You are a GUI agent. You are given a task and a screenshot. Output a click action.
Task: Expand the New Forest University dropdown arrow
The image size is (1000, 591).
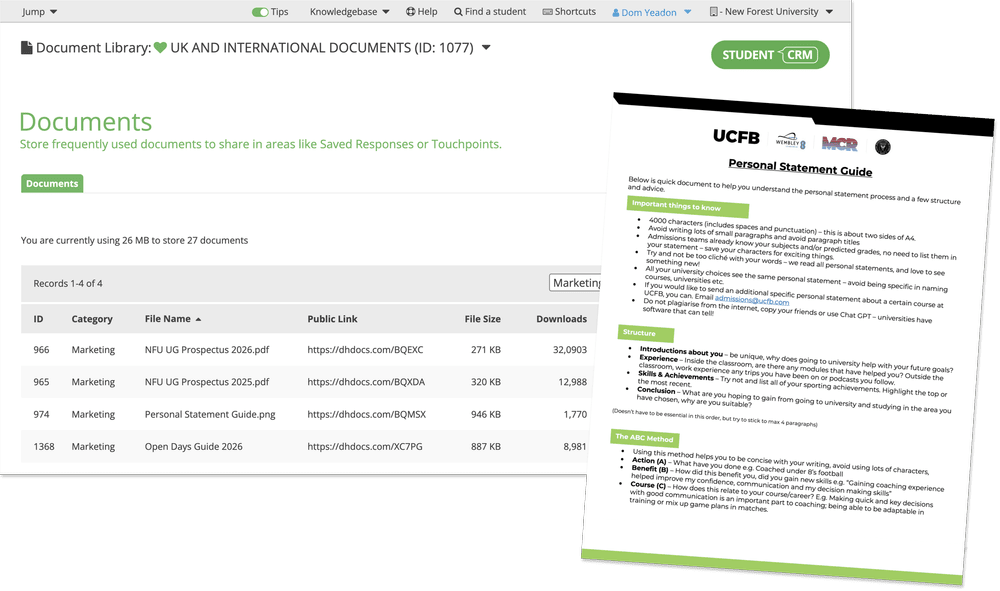[x=829, y=11]
